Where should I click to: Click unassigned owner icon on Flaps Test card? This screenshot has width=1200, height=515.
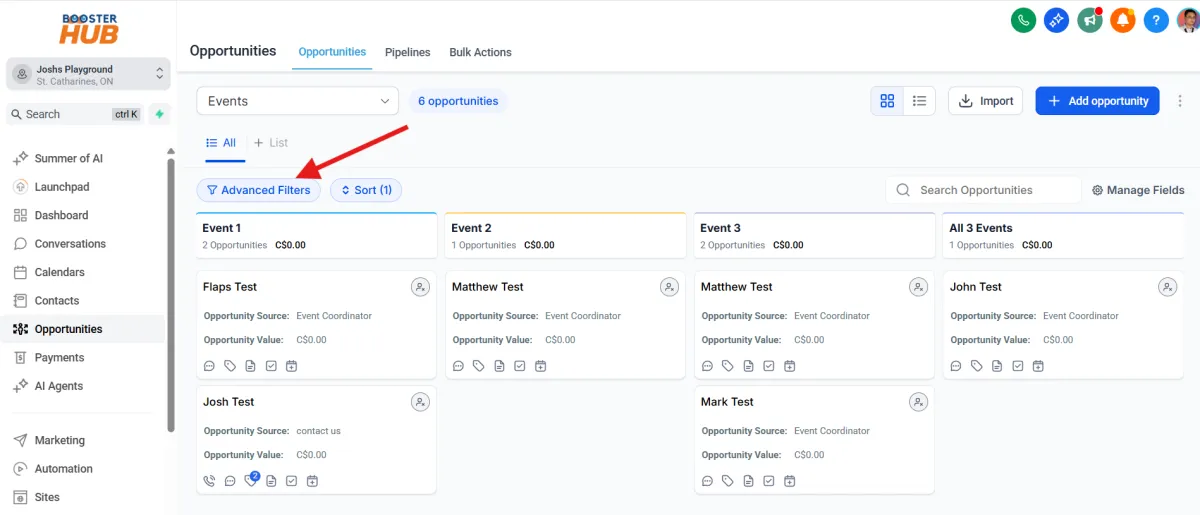tap(421, 287)
